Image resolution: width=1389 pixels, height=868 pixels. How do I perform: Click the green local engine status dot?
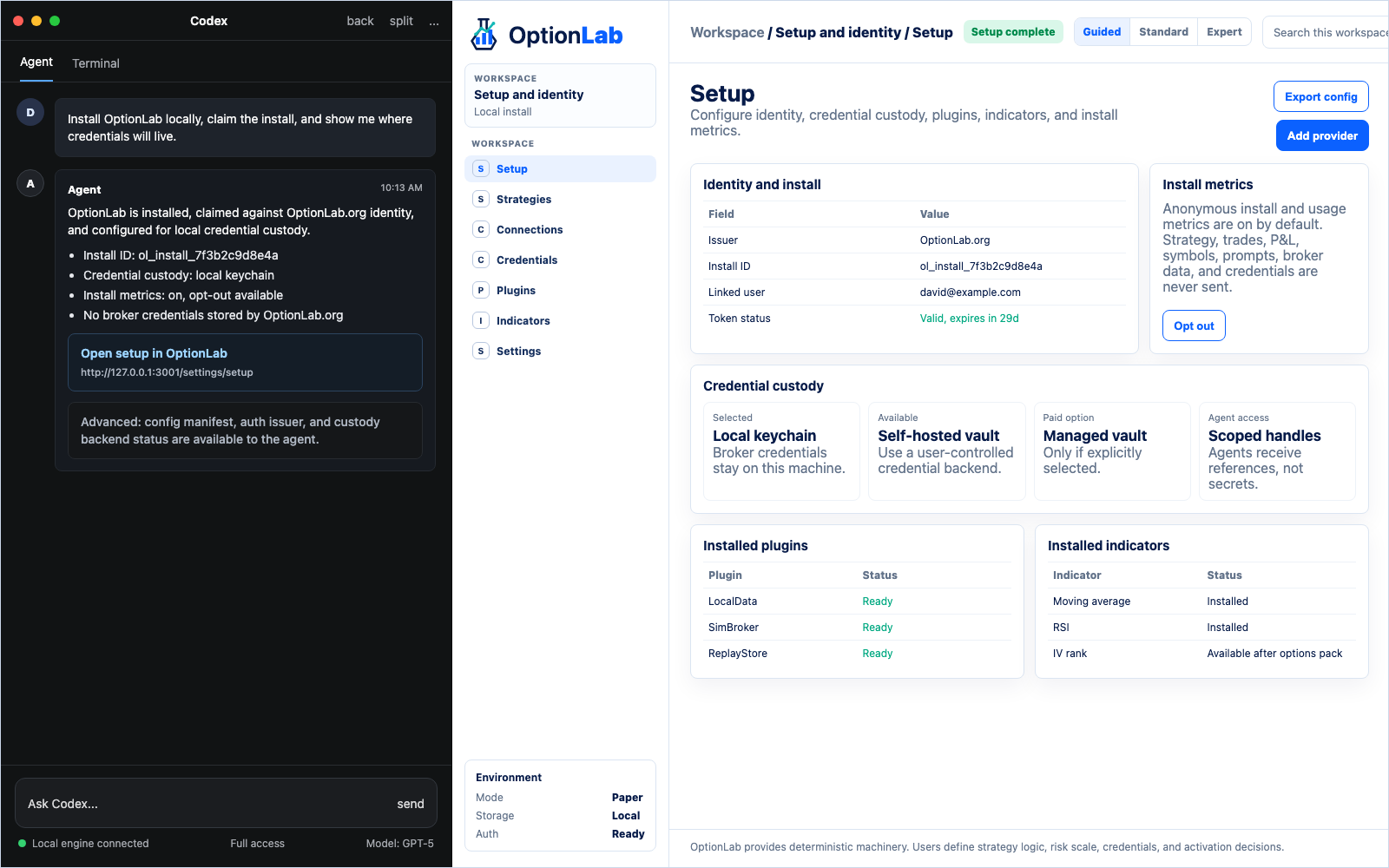(x=23, y=844)
